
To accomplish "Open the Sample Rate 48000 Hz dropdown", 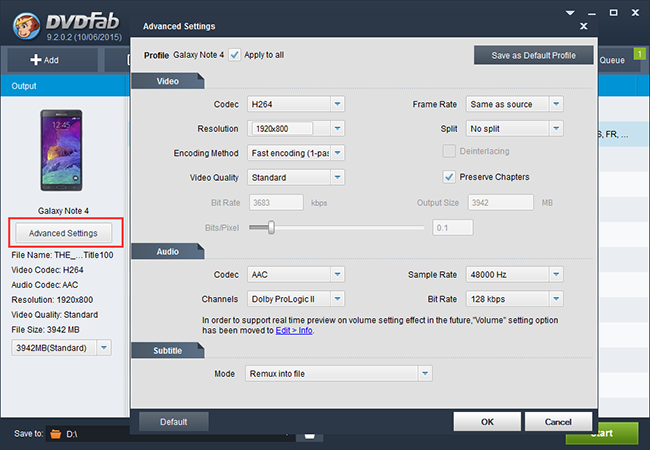I will (556, 274).
